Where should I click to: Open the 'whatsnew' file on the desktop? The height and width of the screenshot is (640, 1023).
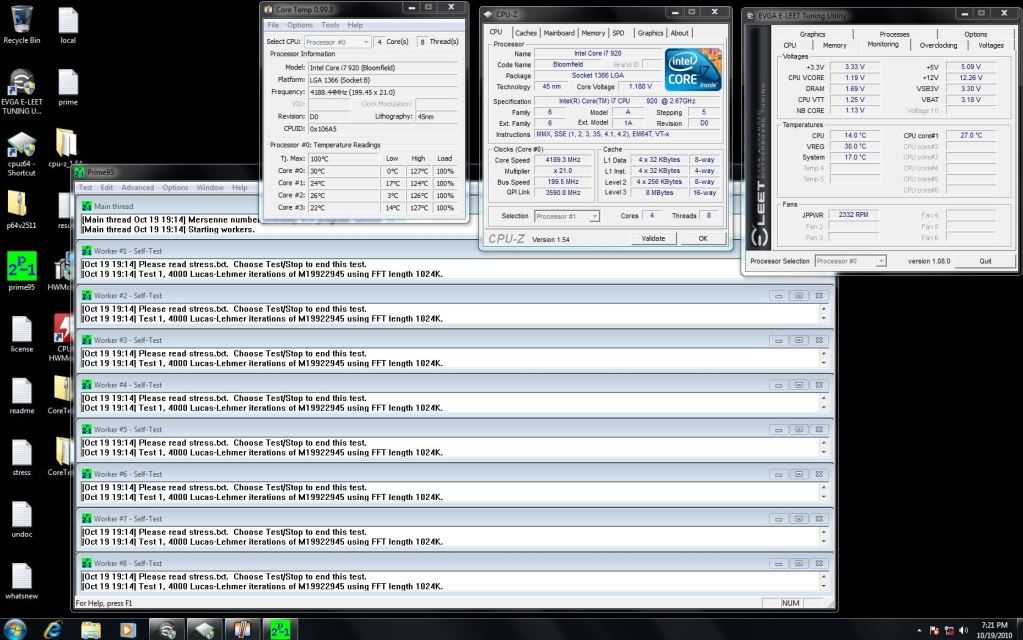click(x=22, y=581)
